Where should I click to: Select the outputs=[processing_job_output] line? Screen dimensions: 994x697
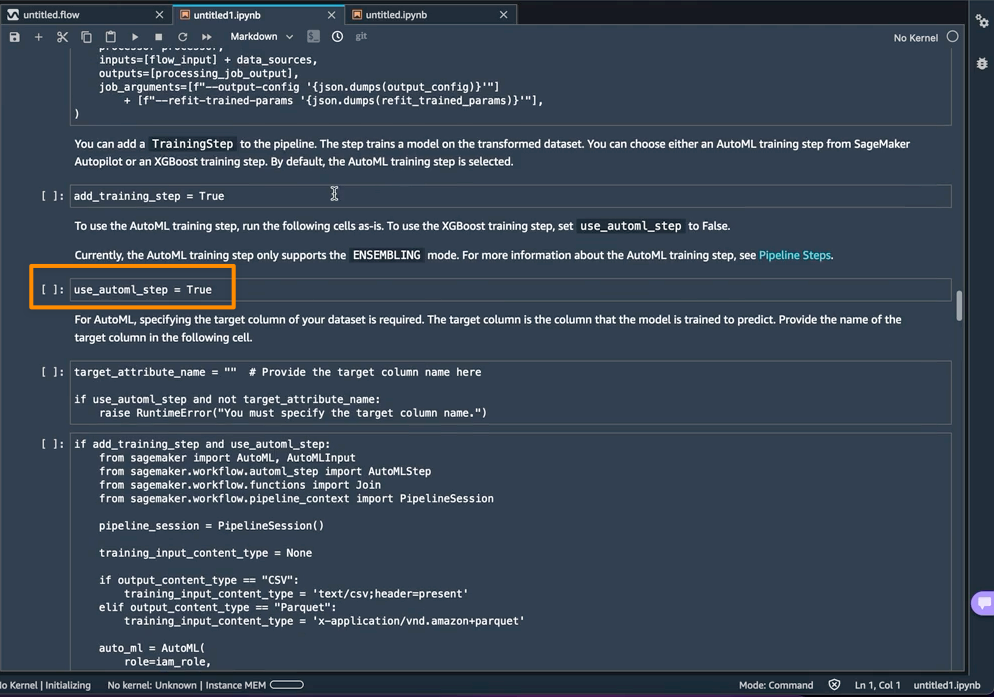pos(198,74)
